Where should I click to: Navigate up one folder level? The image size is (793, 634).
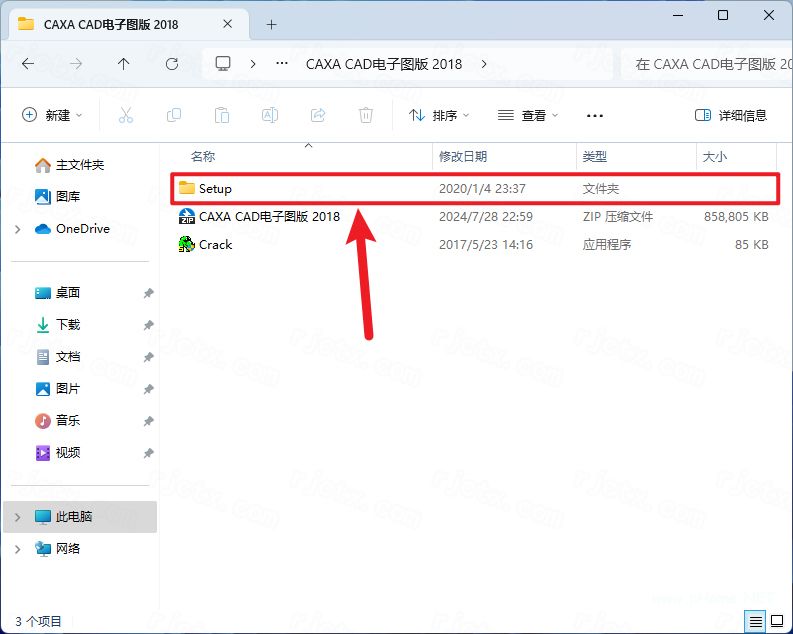(123, 64)
